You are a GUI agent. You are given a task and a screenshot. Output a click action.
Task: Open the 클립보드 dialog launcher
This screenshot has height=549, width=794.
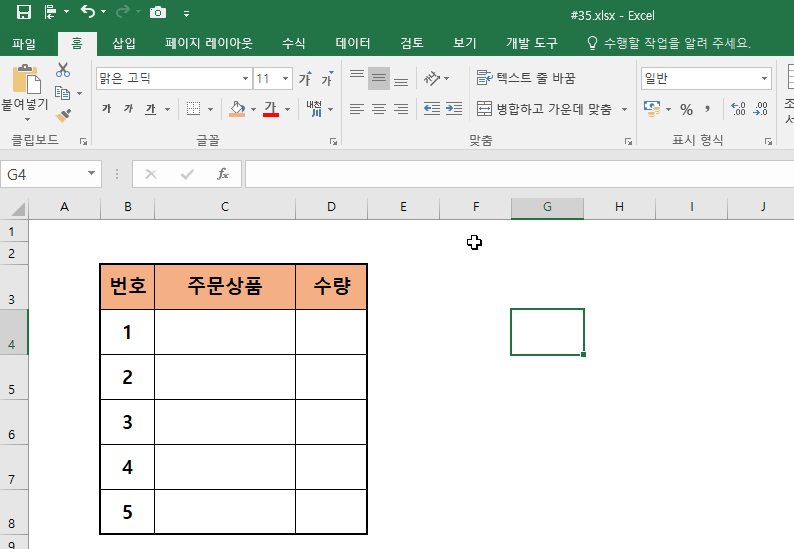[x=84, y=142]
